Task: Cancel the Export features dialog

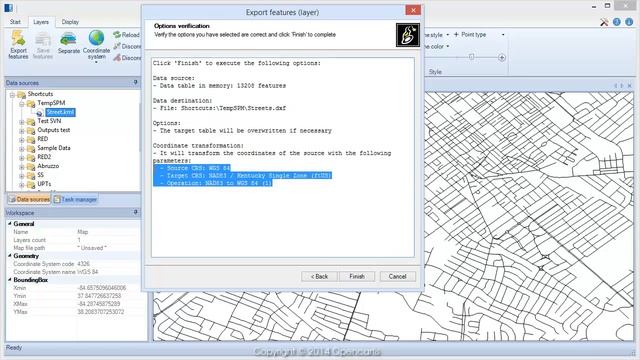Action: 398,276
